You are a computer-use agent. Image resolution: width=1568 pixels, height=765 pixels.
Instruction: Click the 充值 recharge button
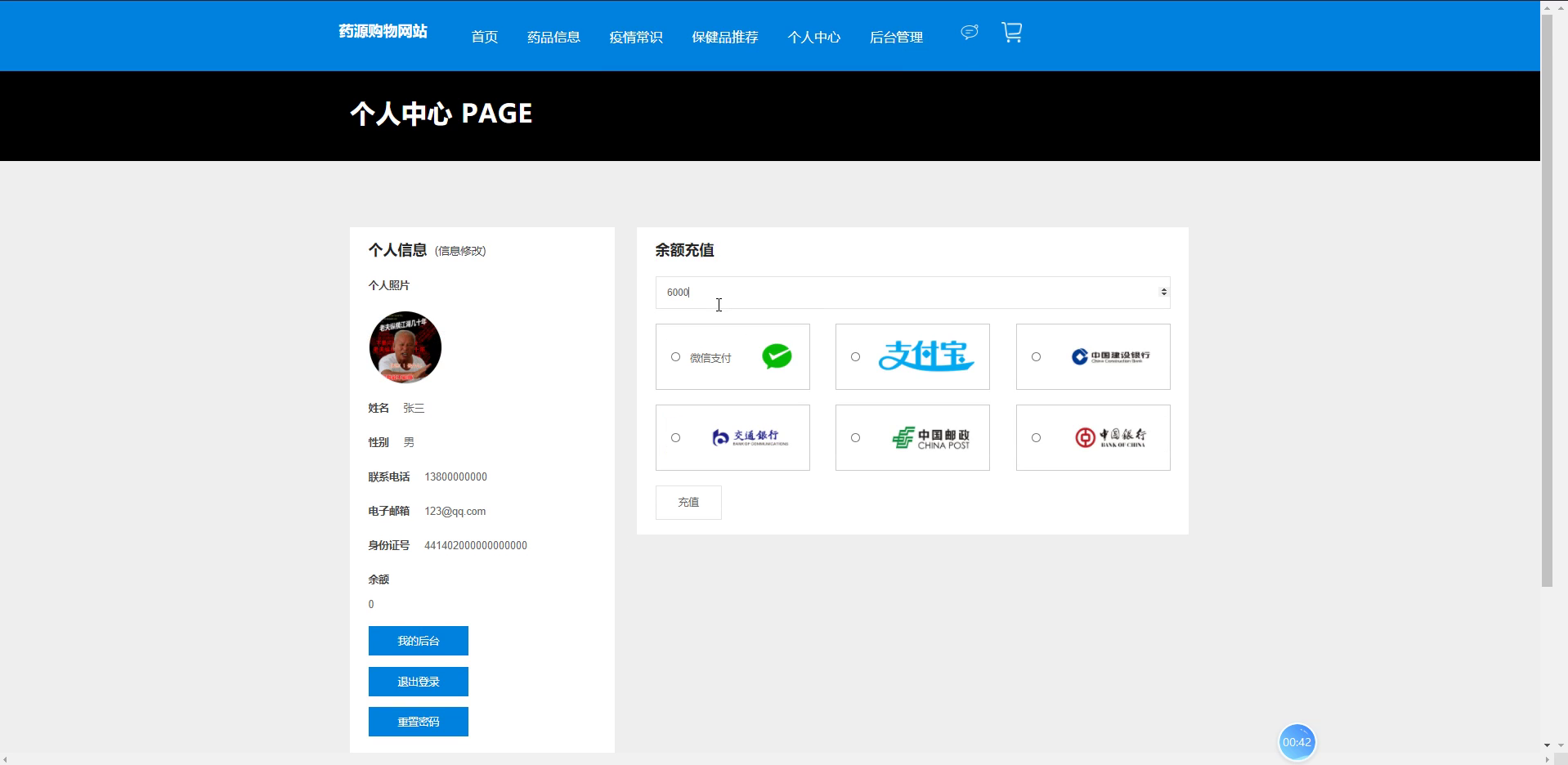(688, 503)
